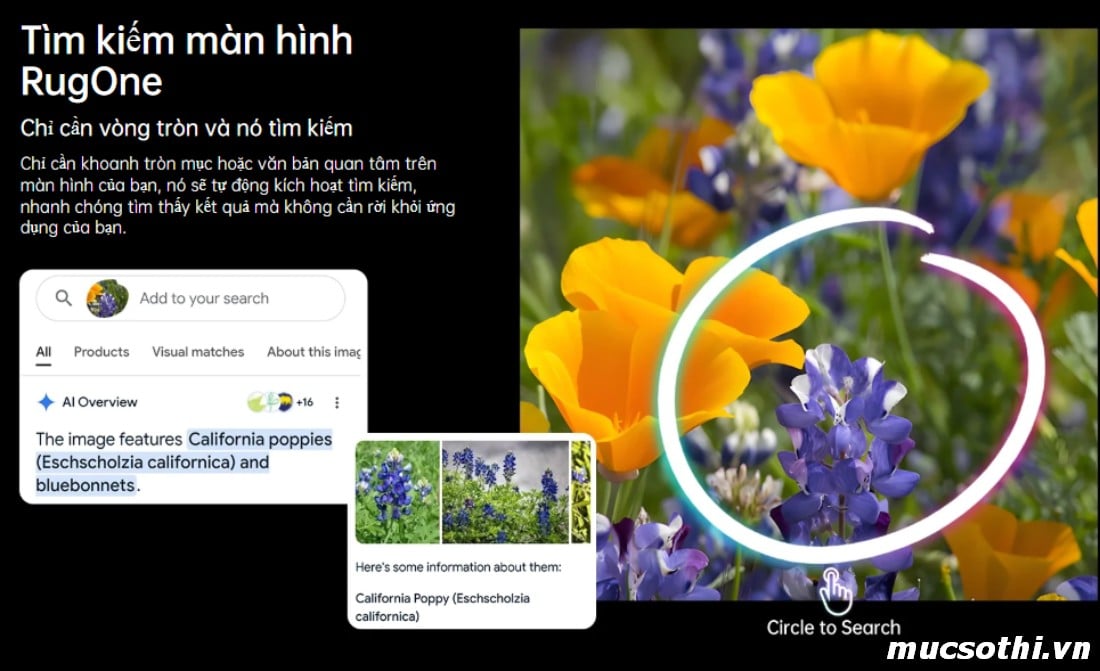Image resolution: width=1100 pixels, height=671 pixels.
Task: Go to the About this image tab
Action: pos(313,352)
